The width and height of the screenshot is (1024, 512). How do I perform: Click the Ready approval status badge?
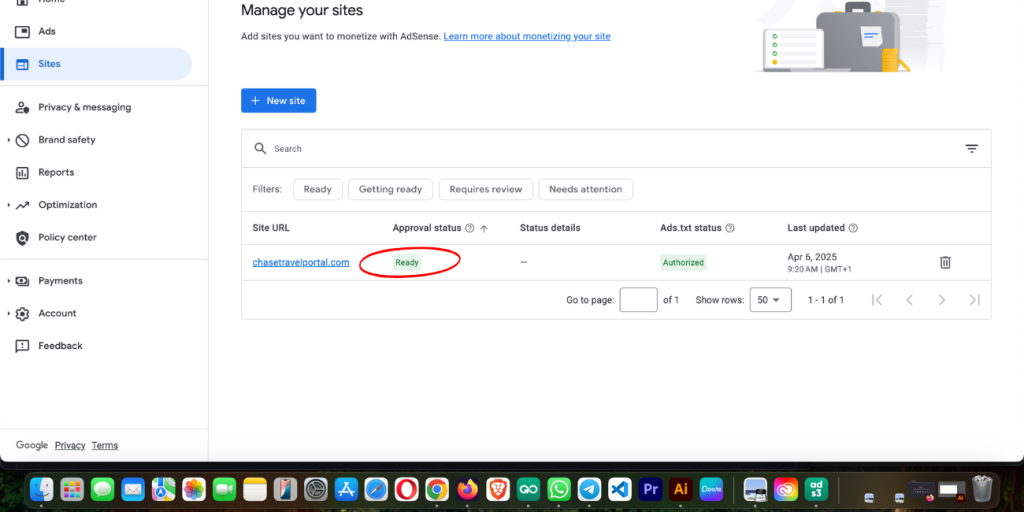[407, 263]
